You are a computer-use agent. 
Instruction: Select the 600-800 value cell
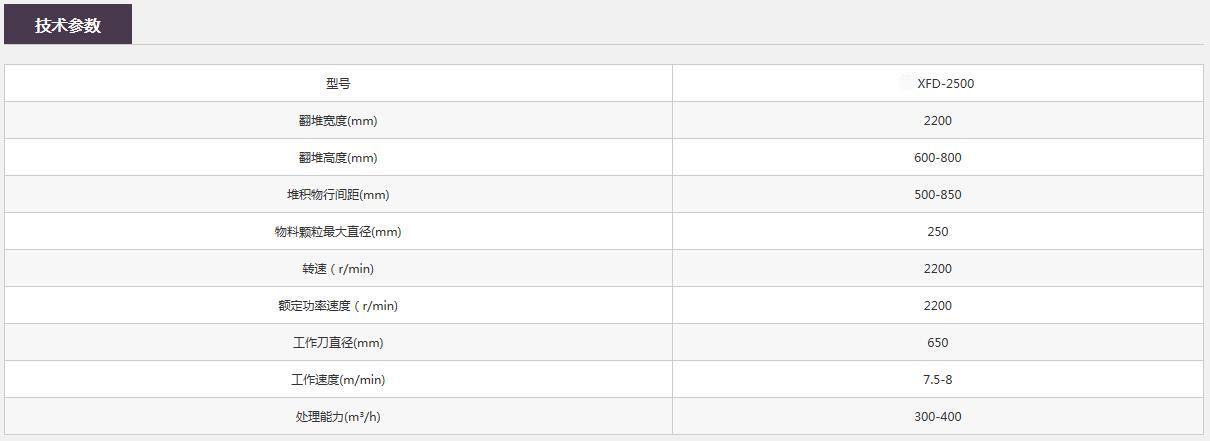click(937, 158)
